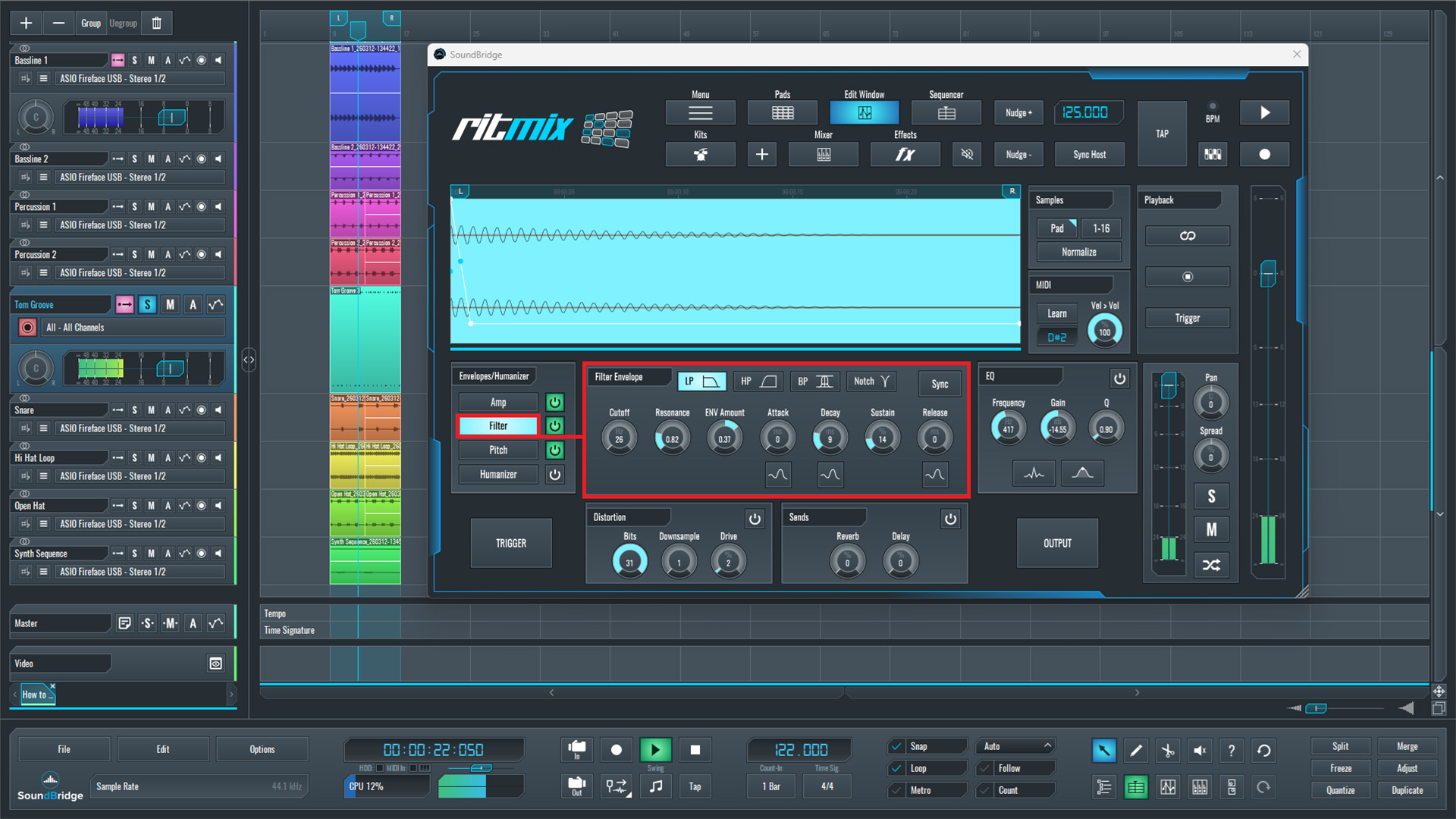Enable playback loop in Playback panel
1456x819 pixels.
tap(1187, 236)
